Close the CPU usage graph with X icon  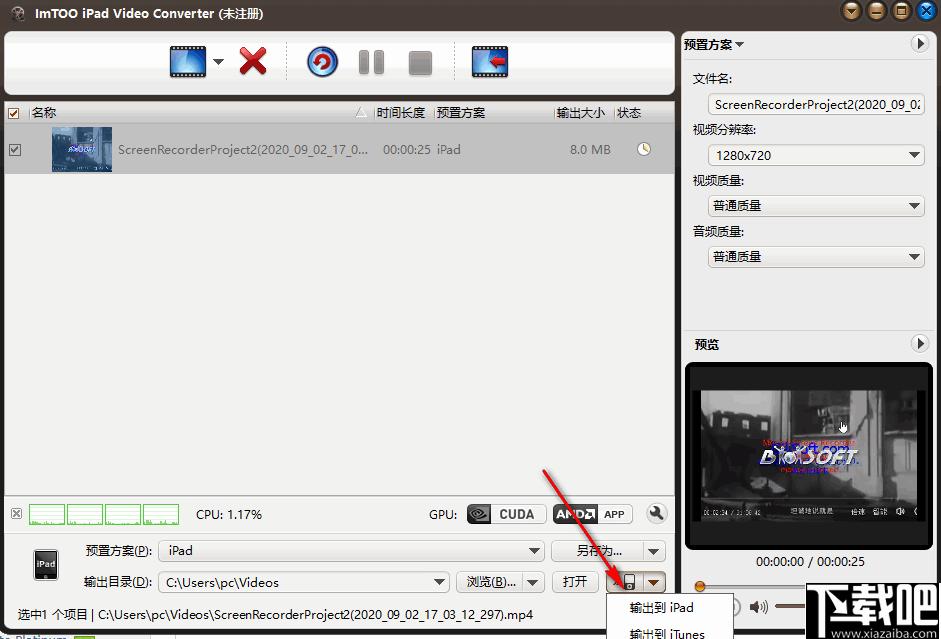(x=17, y=514)
